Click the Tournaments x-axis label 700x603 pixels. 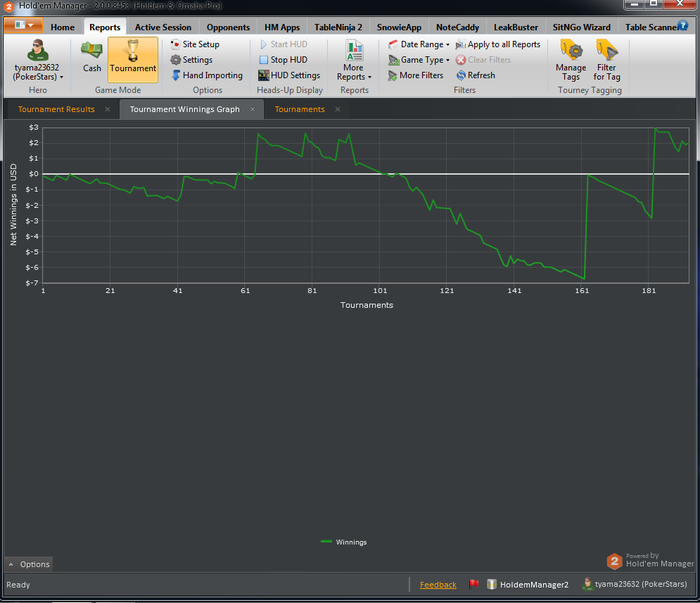coord(367,305)
